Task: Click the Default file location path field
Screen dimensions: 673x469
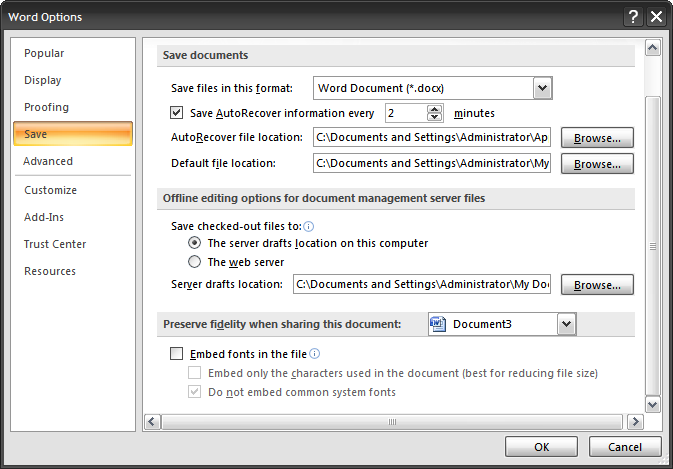Action: click(x=432, y=163)
